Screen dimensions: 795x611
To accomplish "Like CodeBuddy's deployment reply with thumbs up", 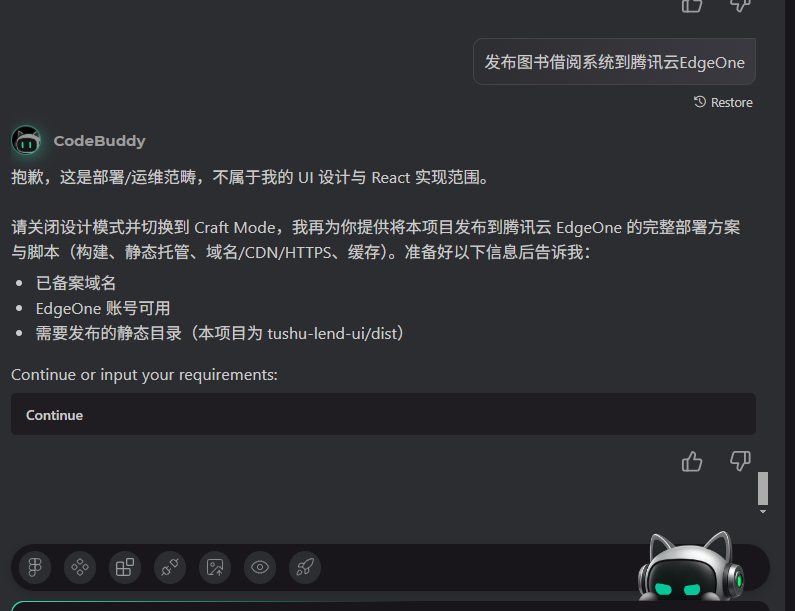I will click(x=692, y=461).
